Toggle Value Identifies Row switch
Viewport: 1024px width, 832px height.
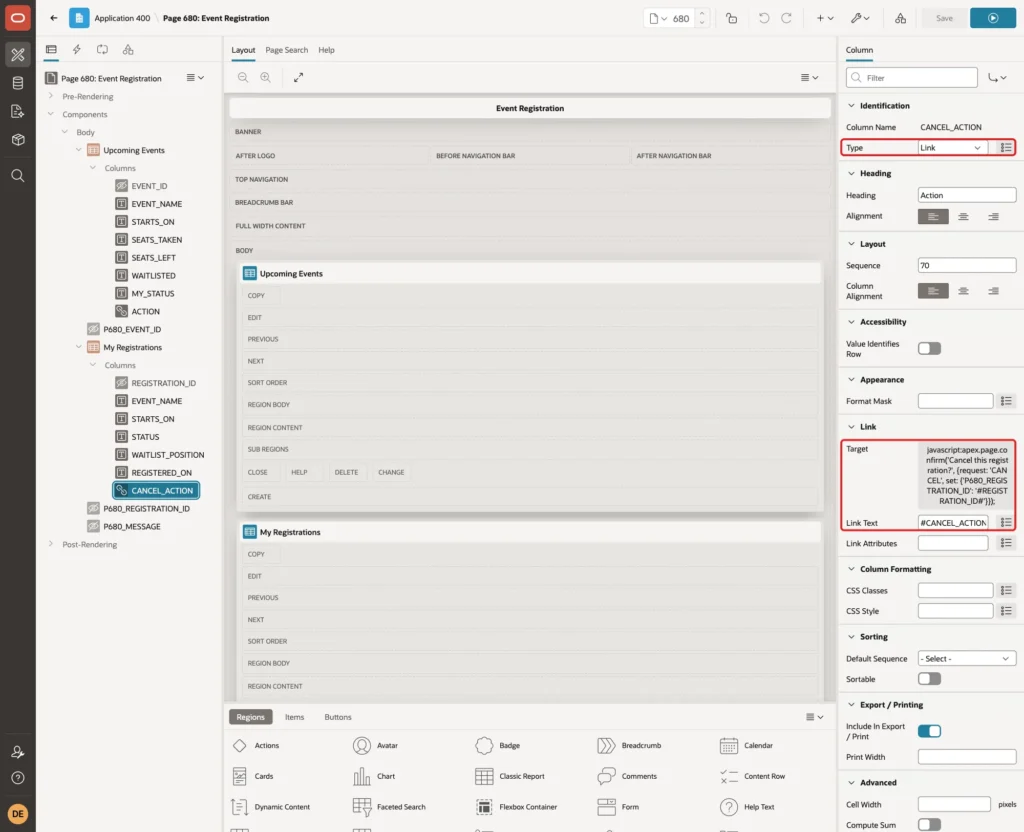929,349
